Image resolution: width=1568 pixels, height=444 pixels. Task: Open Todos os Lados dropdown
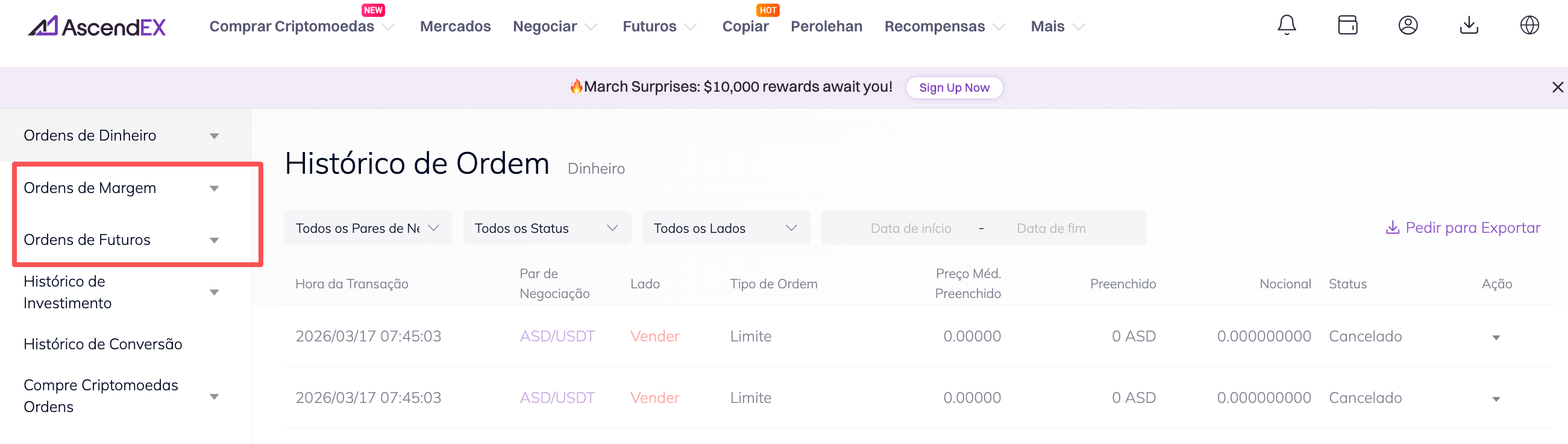click(725, 228)
